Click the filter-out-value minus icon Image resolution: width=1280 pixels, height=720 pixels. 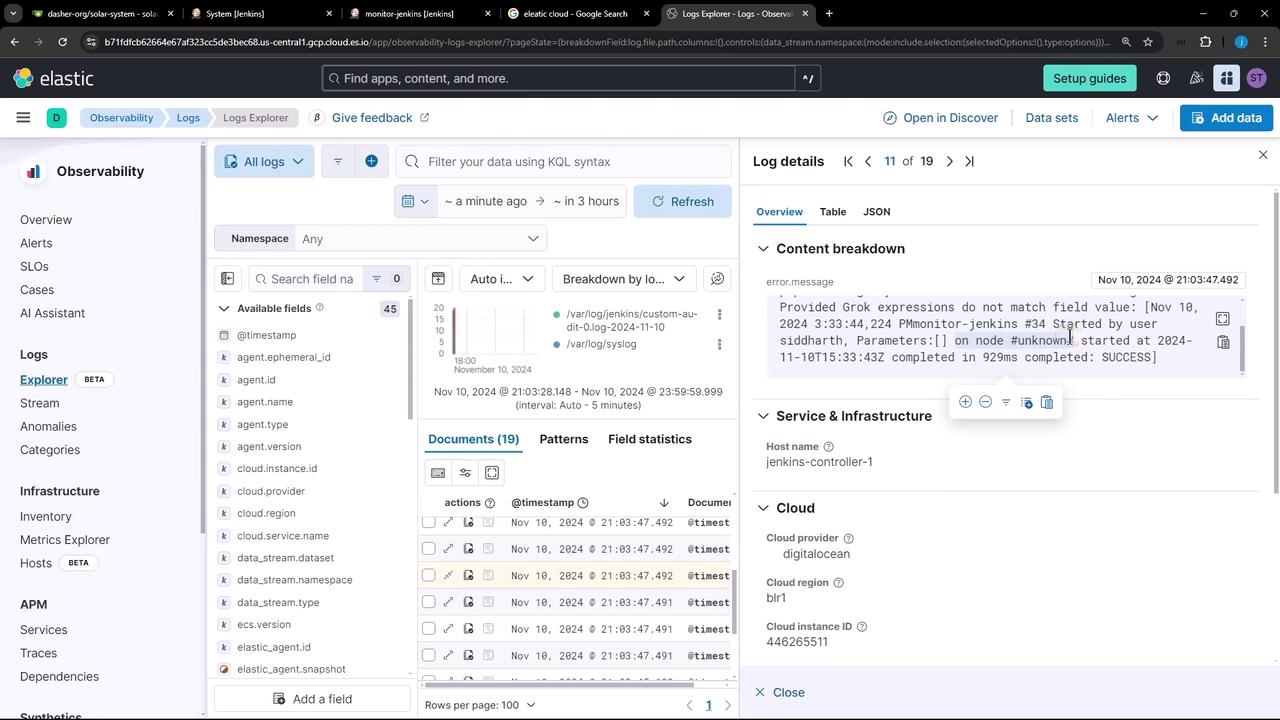point(985,402)
